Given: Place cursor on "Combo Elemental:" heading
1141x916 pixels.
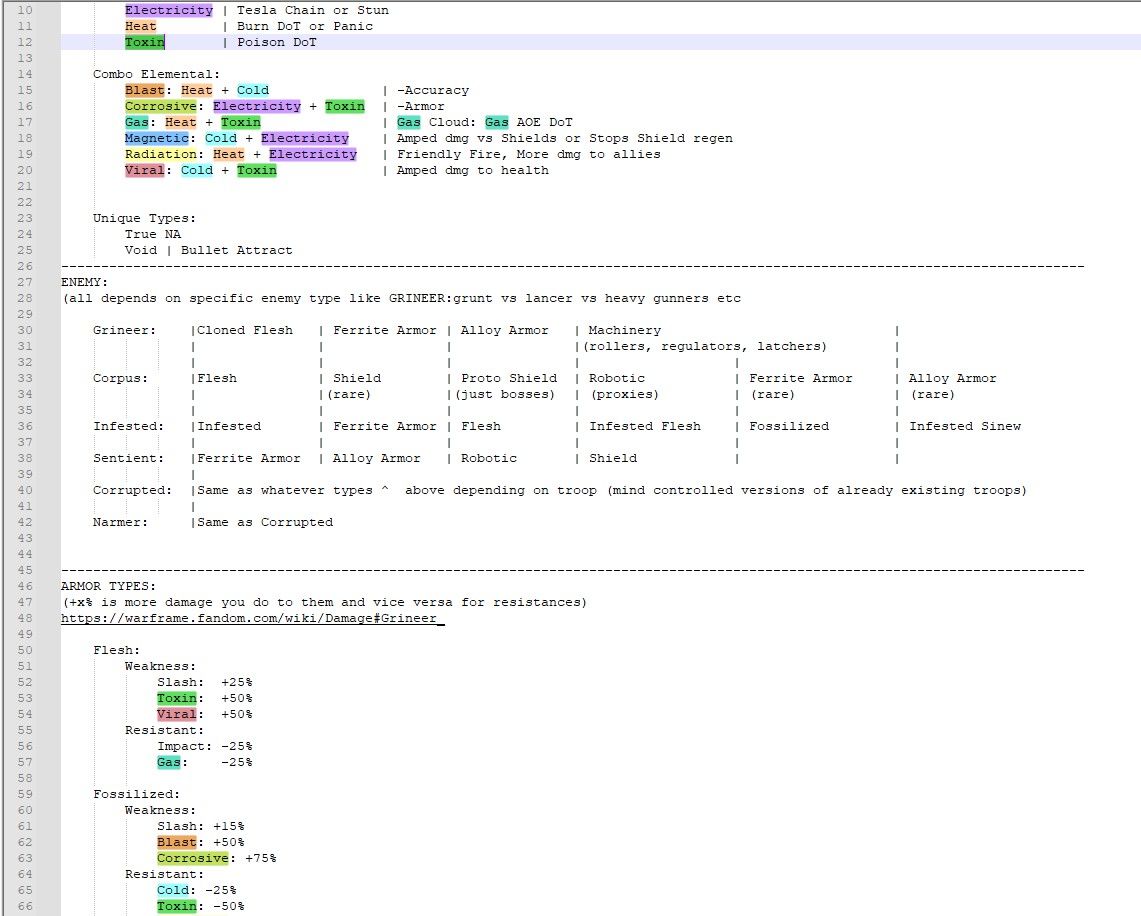Looking at the screenshot, I should pyautogui.click(x=156, y=74).
